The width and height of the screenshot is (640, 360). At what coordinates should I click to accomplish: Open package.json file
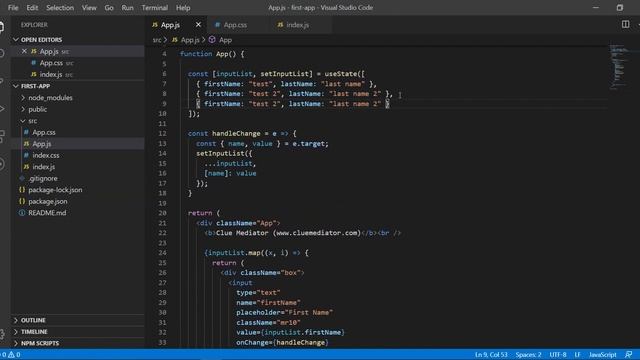(x=48, y=201)
